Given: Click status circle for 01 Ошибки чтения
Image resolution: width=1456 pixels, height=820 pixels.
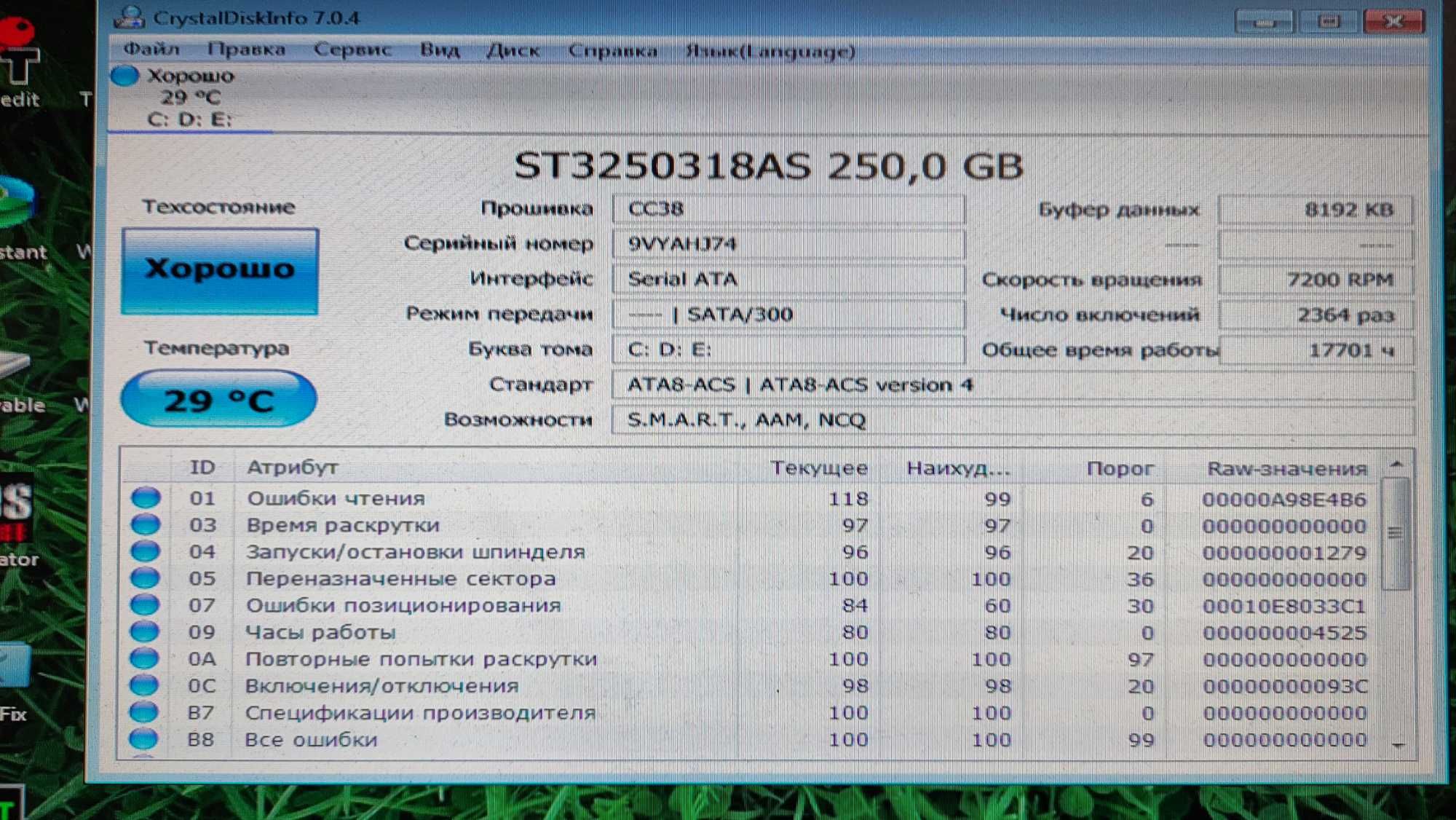Looking at the screenshot, I should coord(146,498).
